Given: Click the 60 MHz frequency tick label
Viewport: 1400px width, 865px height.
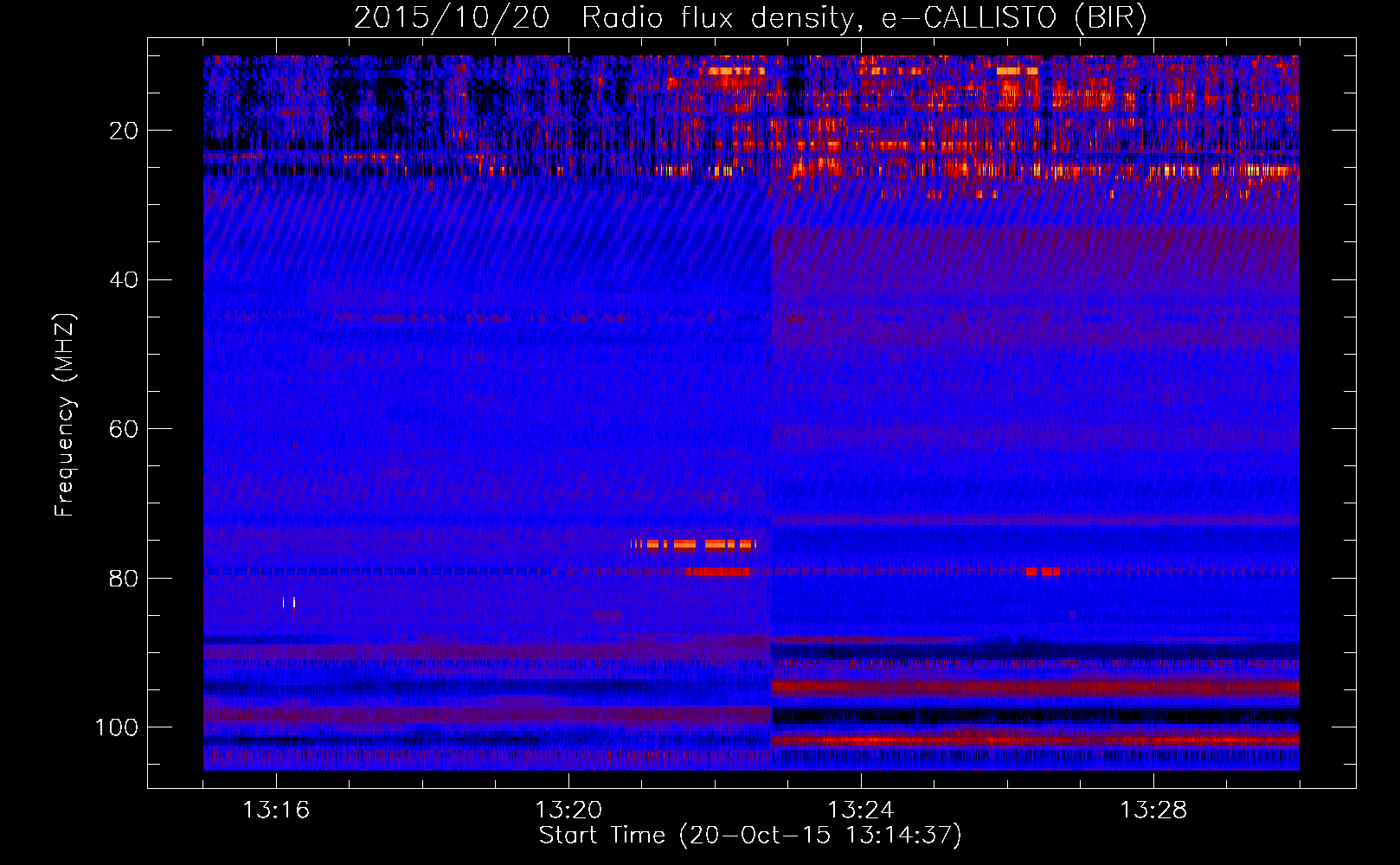Looking at the screenshot, I should point(124,429).
